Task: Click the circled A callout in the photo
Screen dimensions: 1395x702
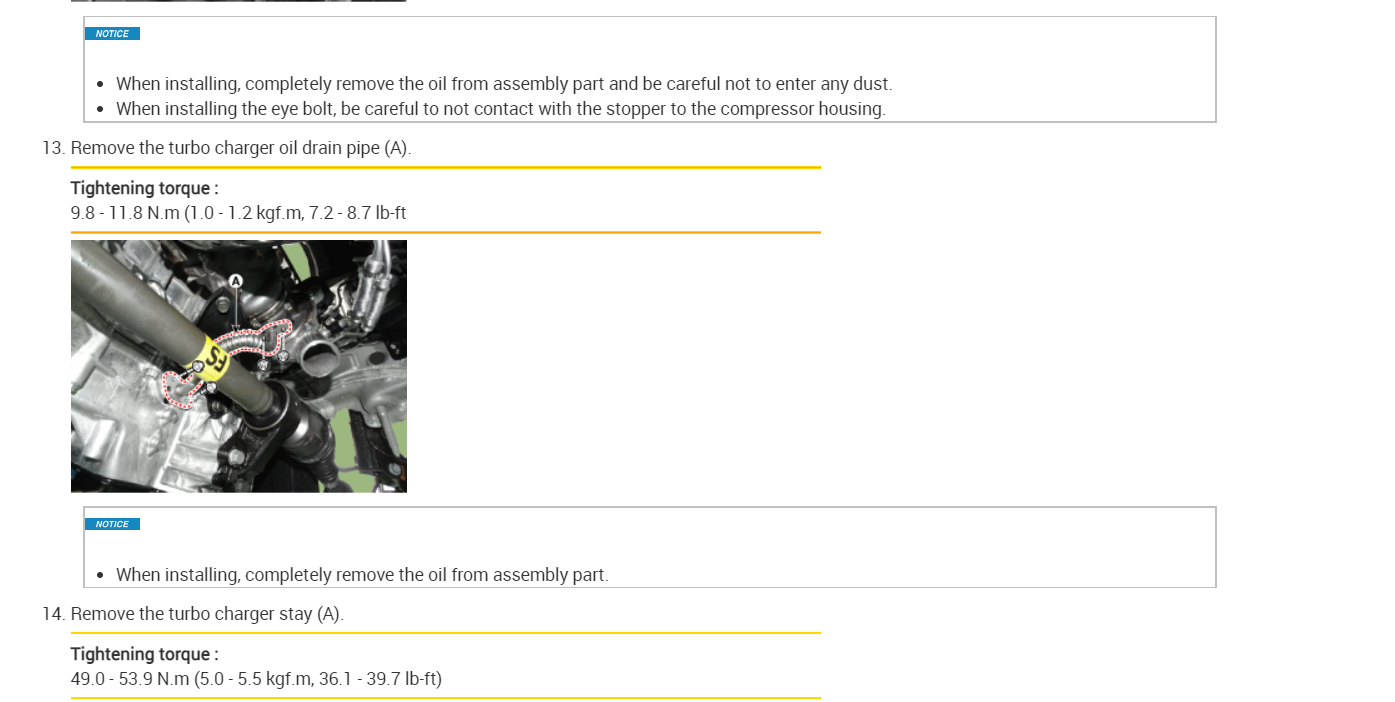Action: point(236,282)
